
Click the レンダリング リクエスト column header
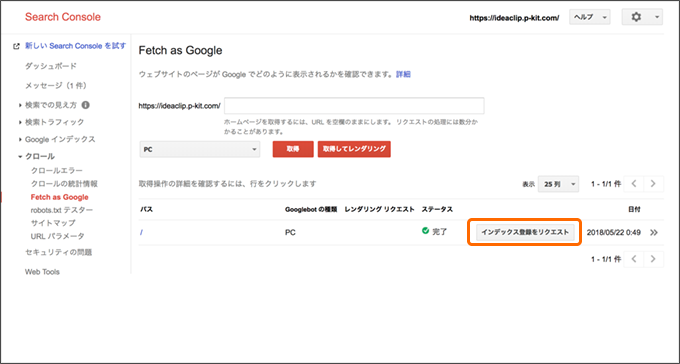(x=379, y=210)
